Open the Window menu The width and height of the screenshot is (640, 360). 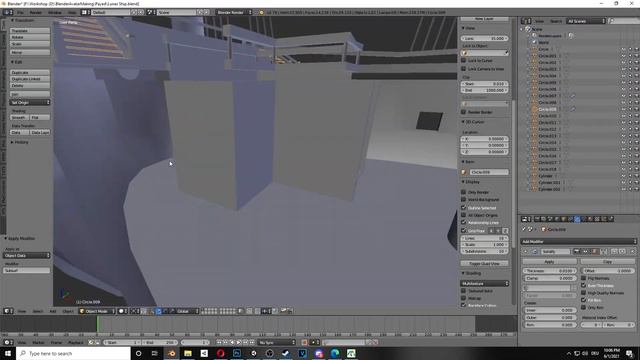point(55,12)
